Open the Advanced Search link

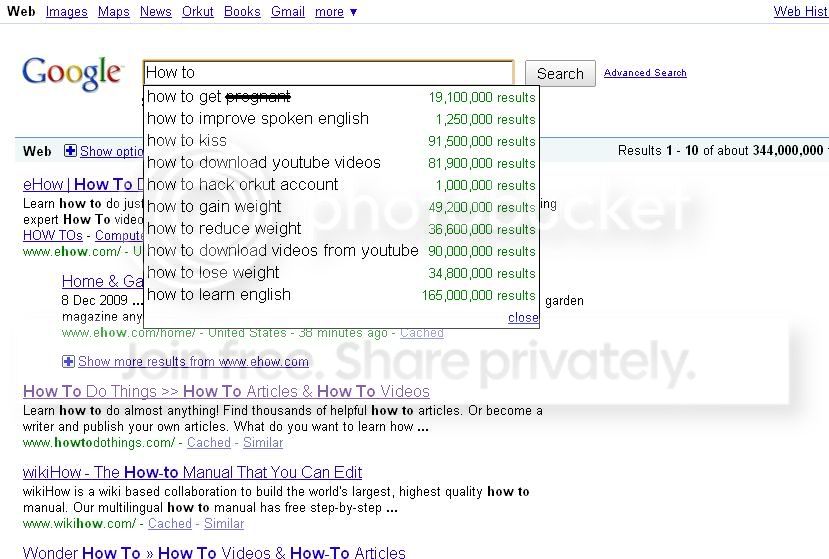pyautogui.click(x=645, y=72)
